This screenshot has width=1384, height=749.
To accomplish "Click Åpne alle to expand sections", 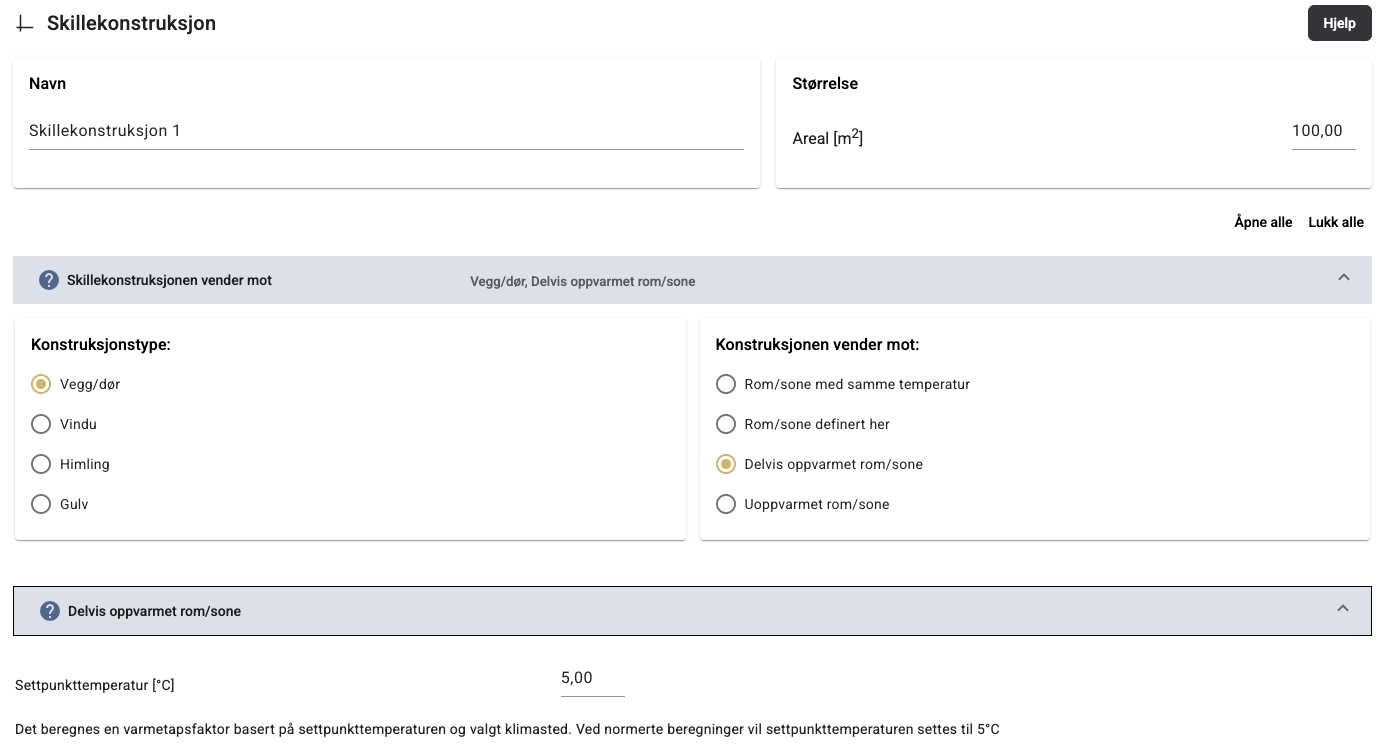I will (1263, 222).
